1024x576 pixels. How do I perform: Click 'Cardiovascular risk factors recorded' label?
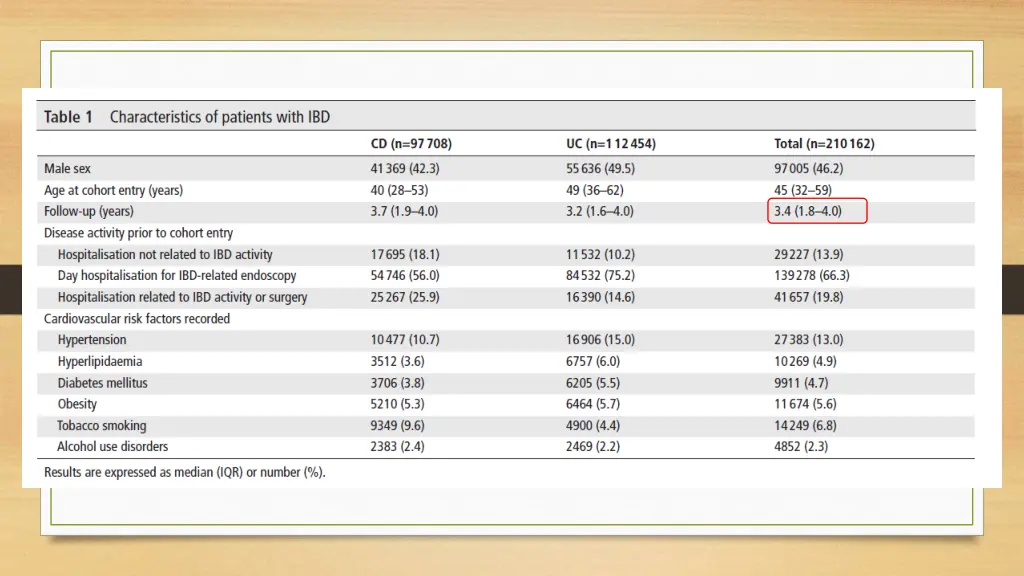coord(137,319)
